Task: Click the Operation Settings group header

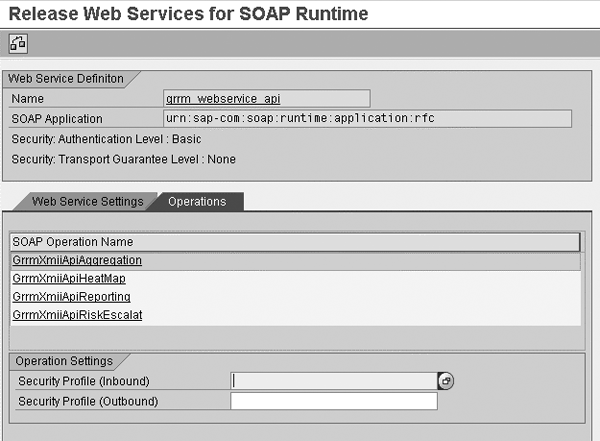Action: [66, 361]
